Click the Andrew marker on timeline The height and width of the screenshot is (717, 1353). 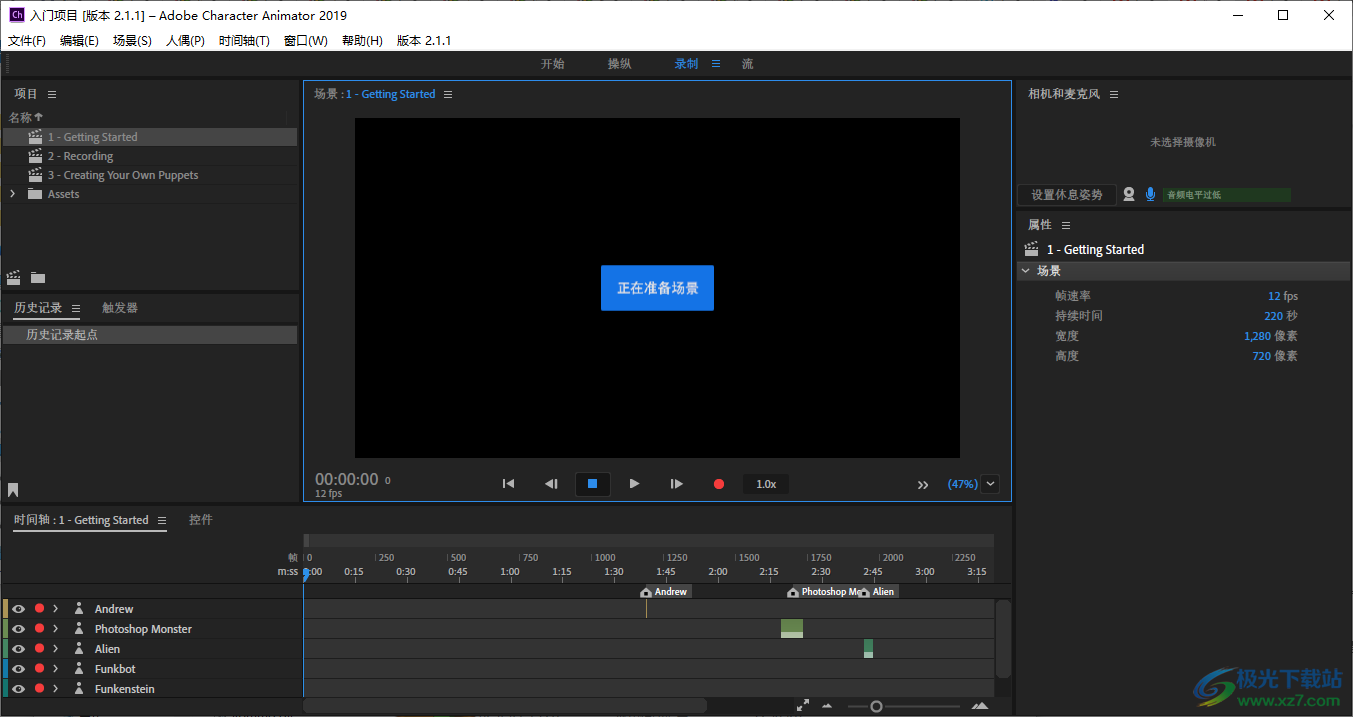point(666,592)
